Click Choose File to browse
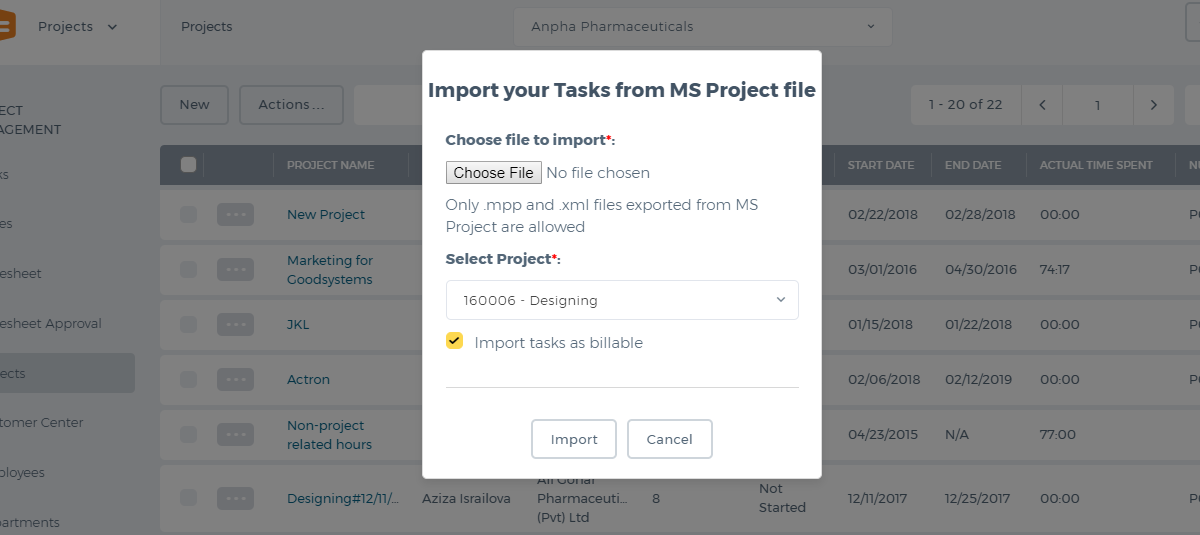 494,173
